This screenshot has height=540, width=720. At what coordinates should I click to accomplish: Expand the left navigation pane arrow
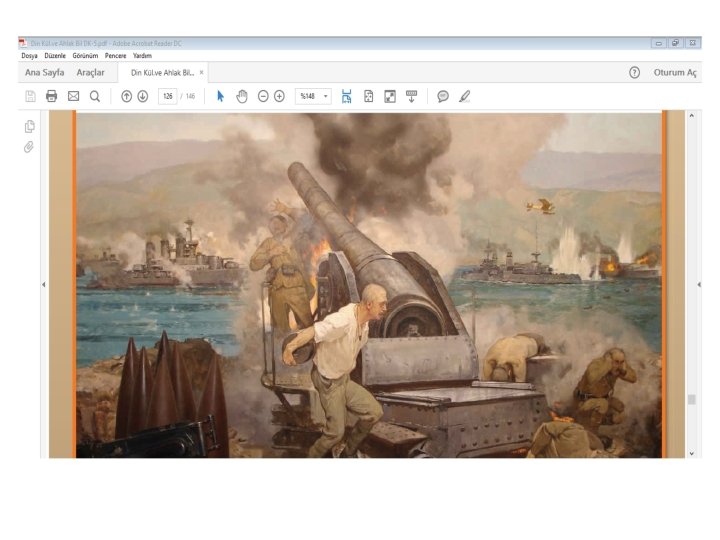44,285
